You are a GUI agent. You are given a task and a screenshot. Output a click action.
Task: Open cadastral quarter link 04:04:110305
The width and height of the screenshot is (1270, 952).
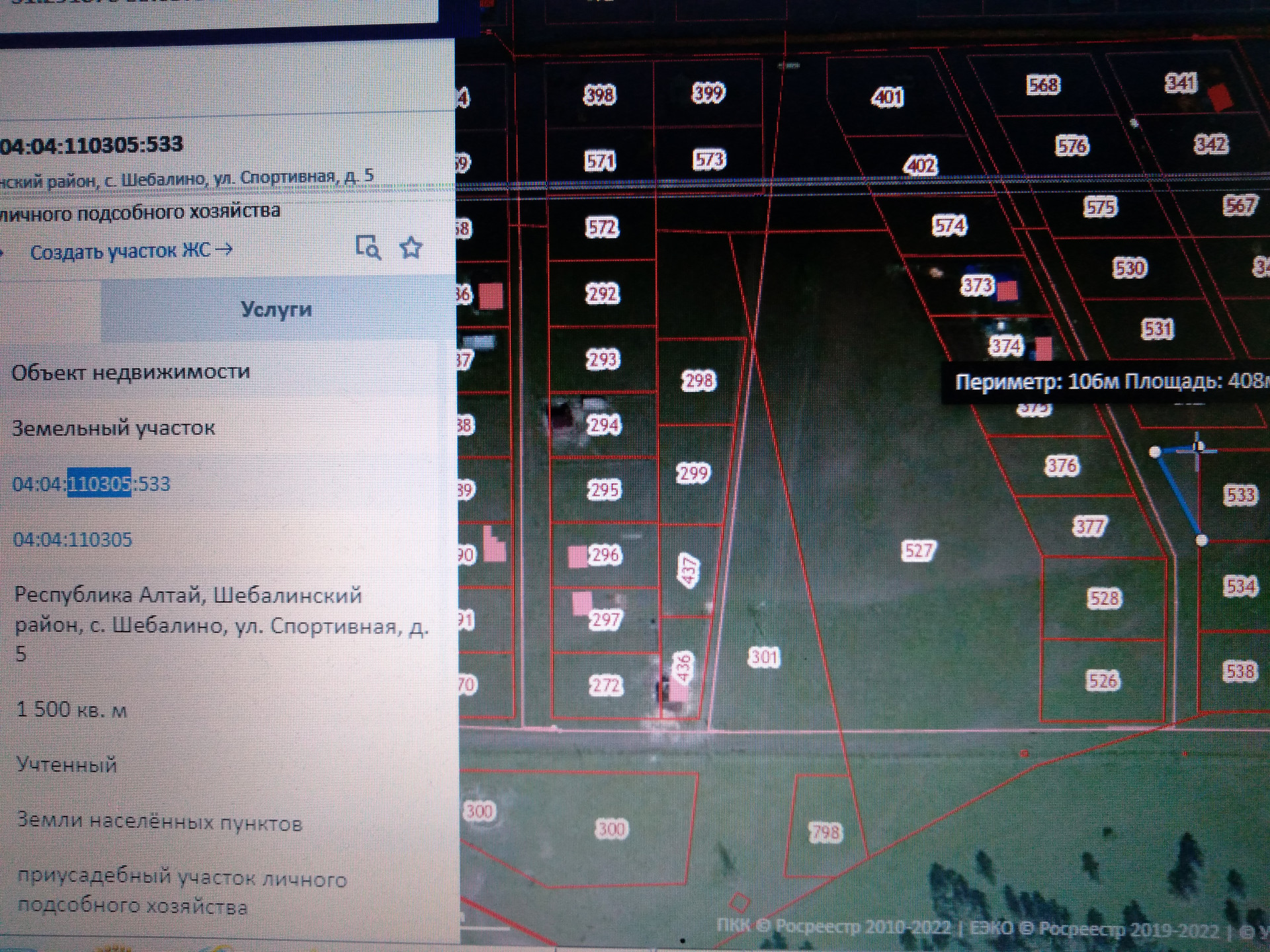(x=73, y=539)
